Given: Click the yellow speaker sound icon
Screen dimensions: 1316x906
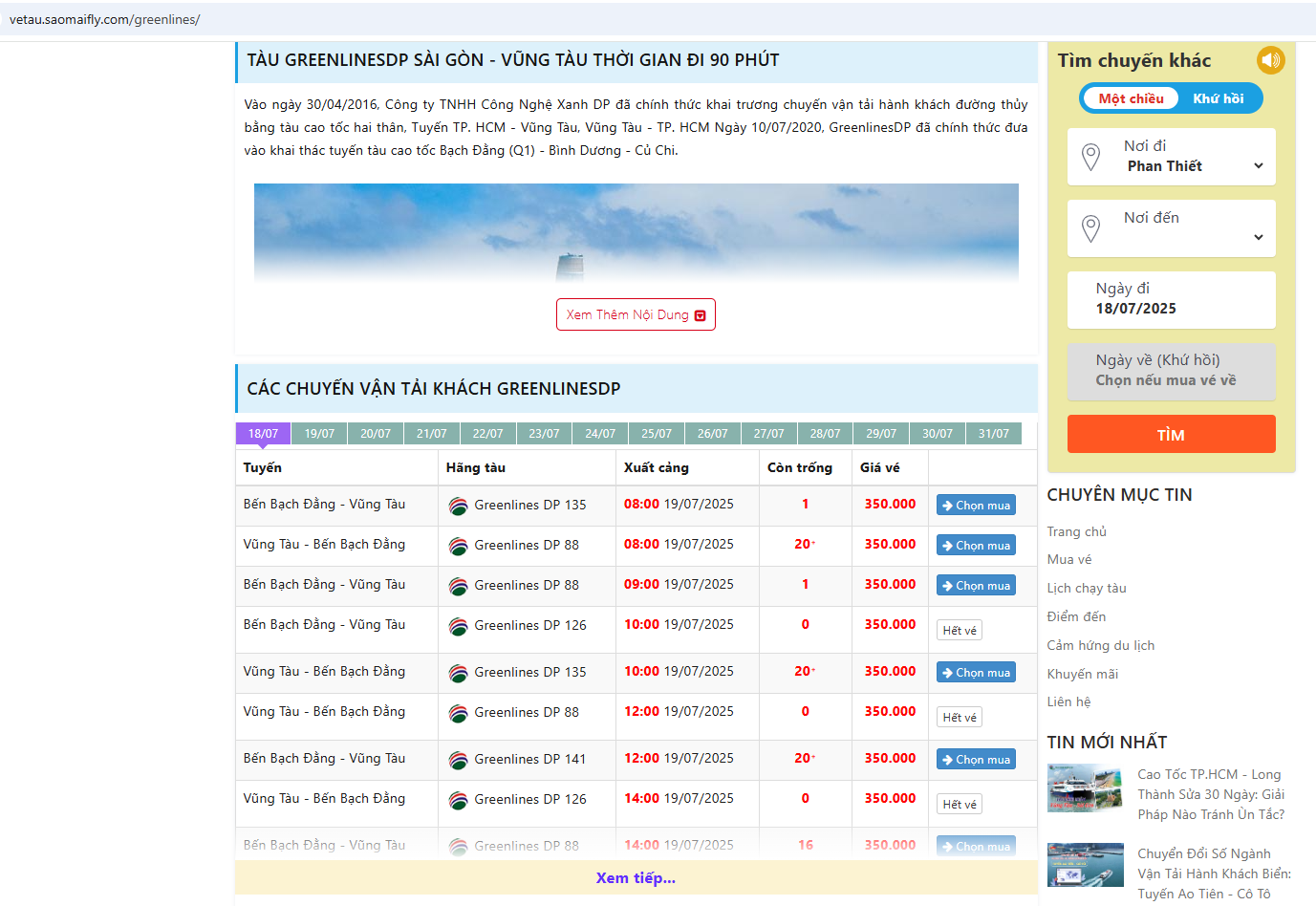Looking at the screenshot, I should 1270,60.
